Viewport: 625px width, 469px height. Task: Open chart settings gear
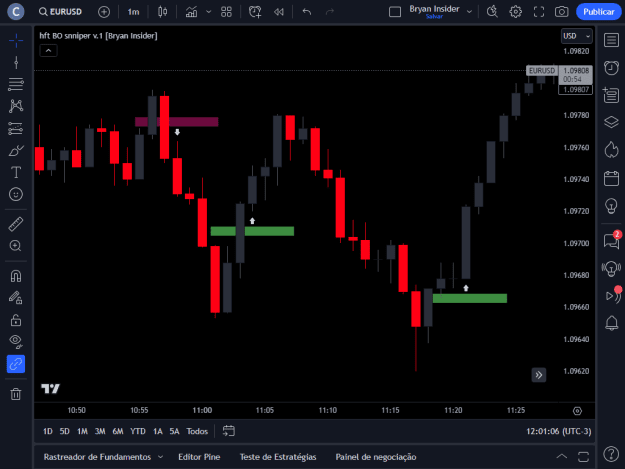(515, 12)
